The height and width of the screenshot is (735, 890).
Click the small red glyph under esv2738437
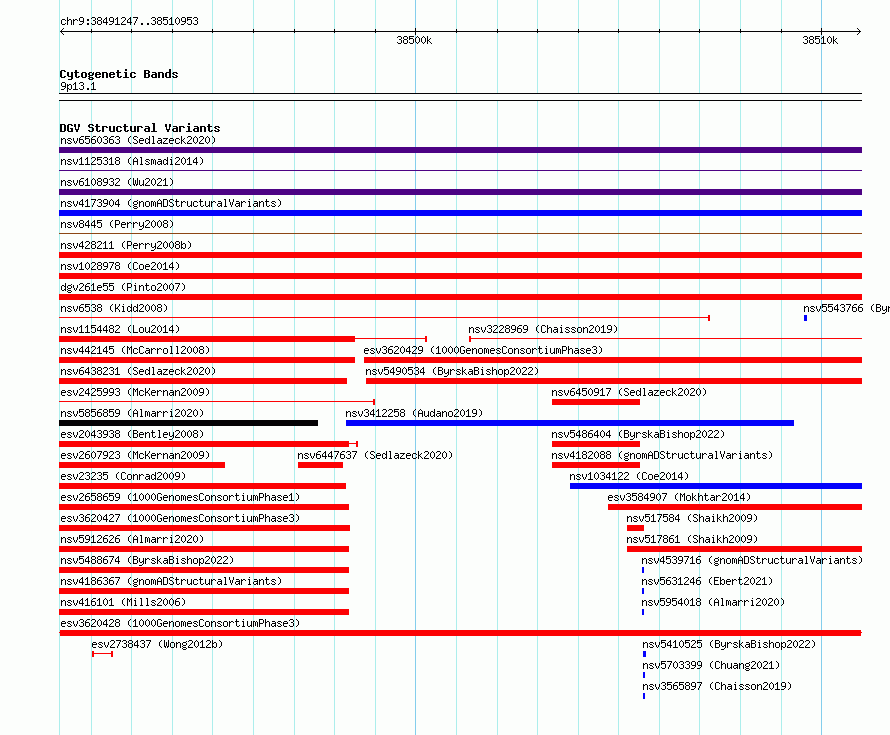pos(102,654)
